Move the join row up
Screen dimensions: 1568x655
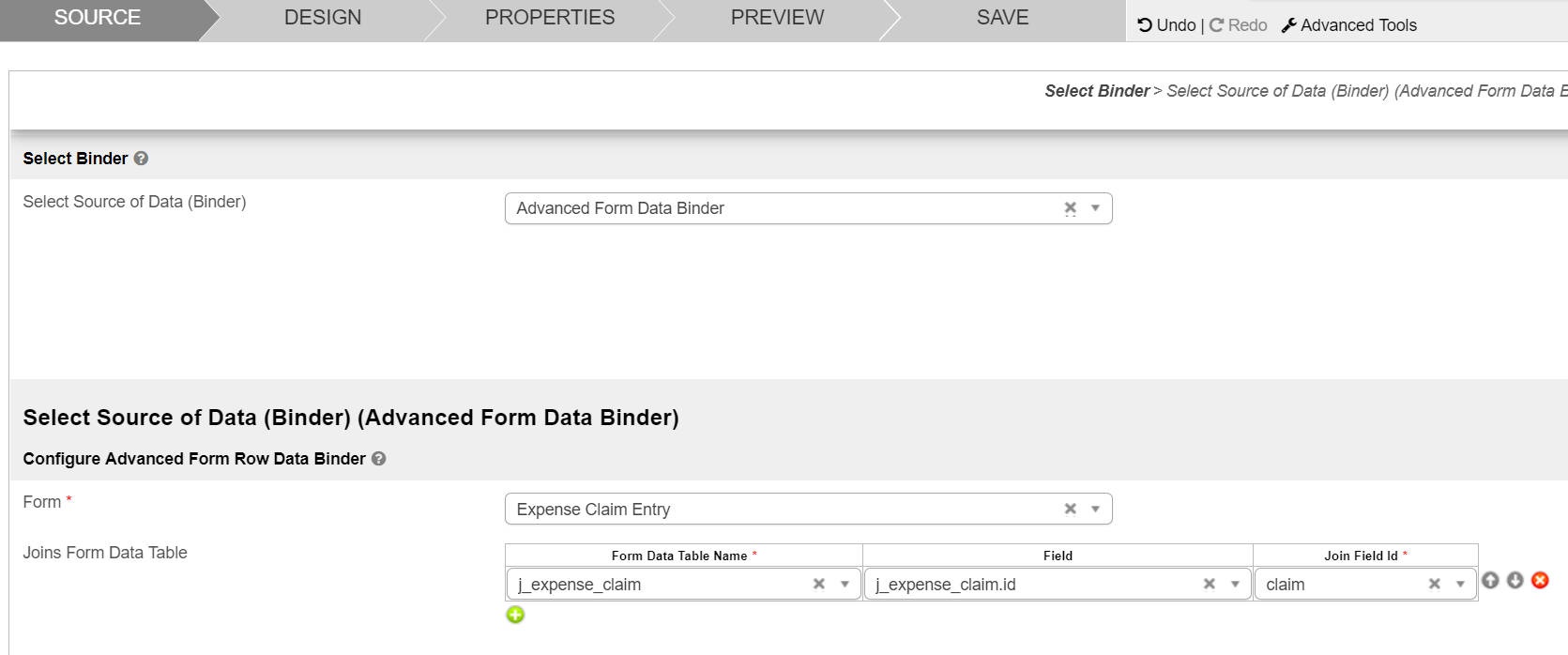[x=1490, y=581]
